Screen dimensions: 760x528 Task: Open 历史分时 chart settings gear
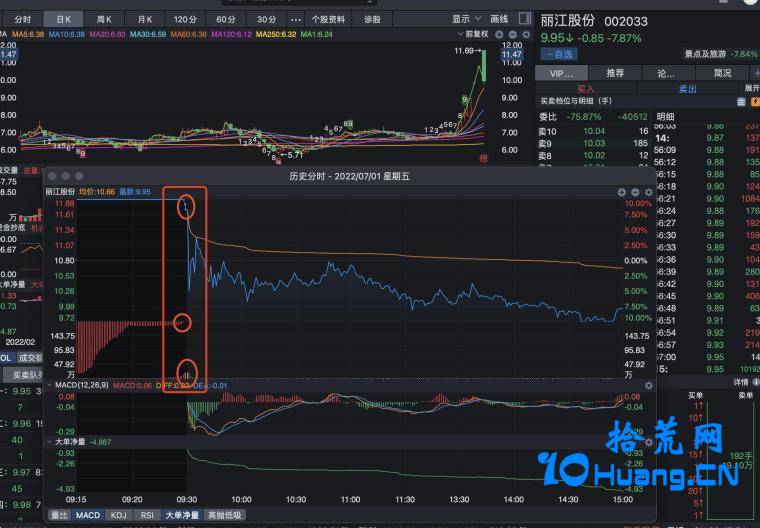[649, 192]
